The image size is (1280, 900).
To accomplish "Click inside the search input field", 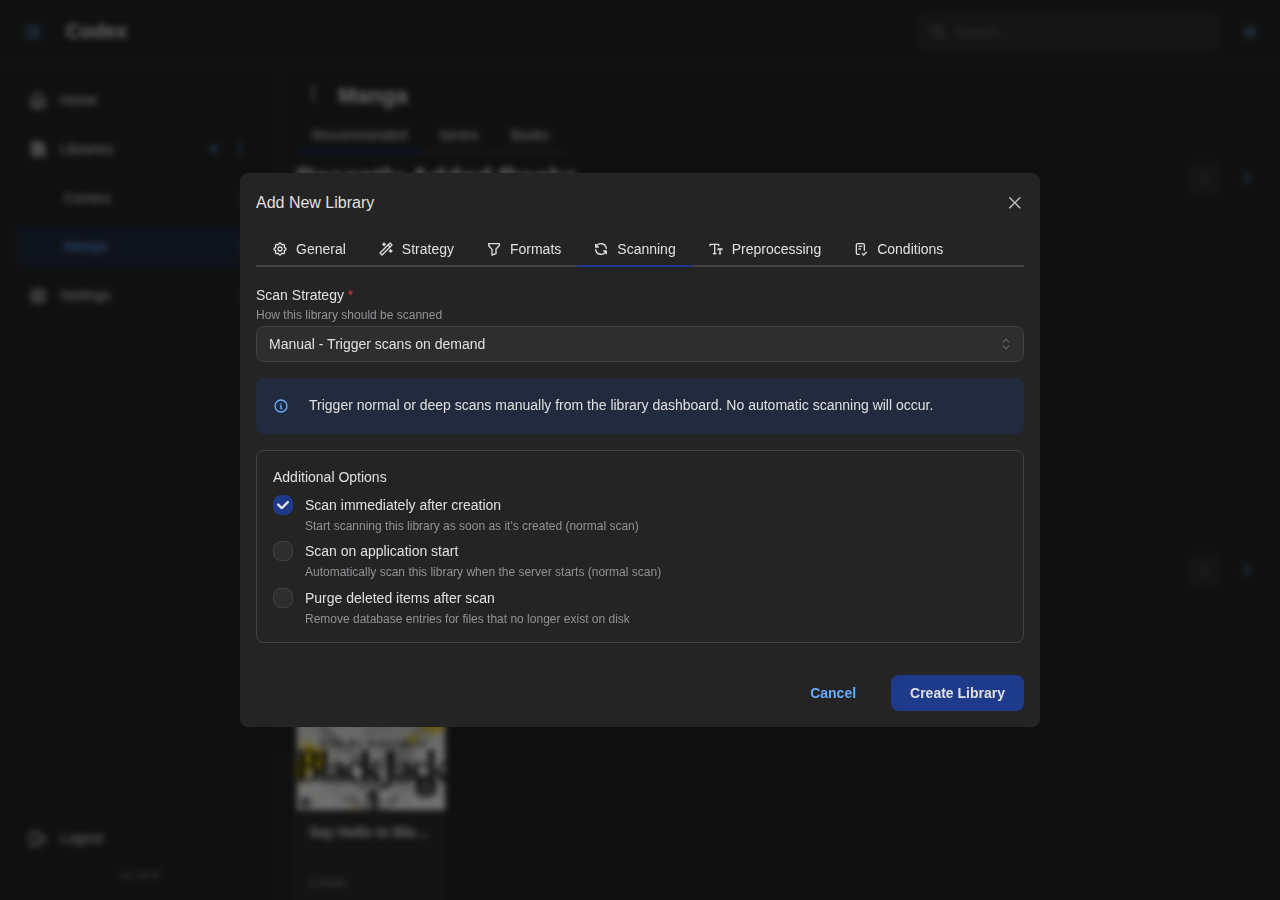I will click(x=1070, y=31).
